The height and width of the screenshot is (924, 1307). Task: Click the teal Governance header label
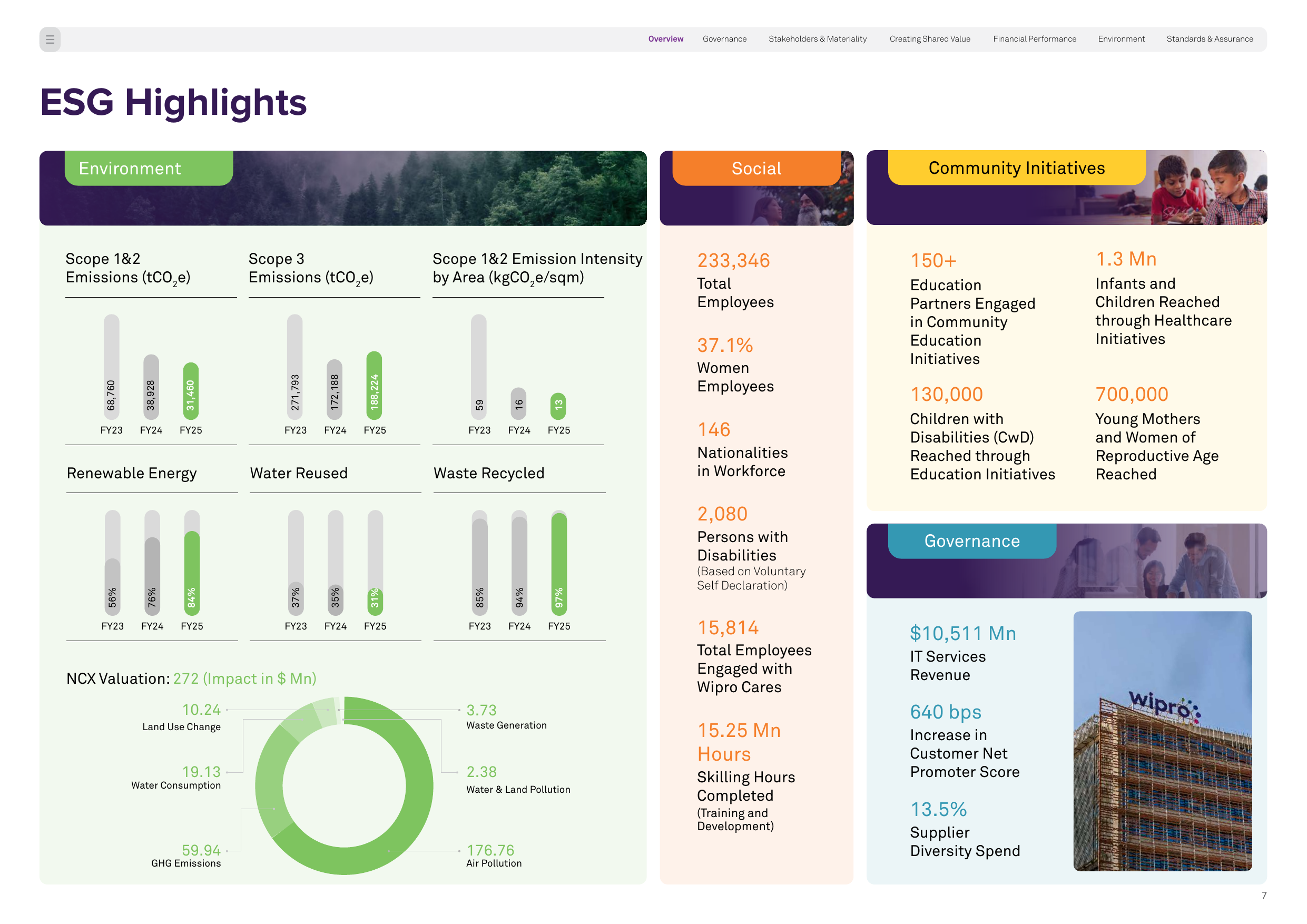click(972, 541)
